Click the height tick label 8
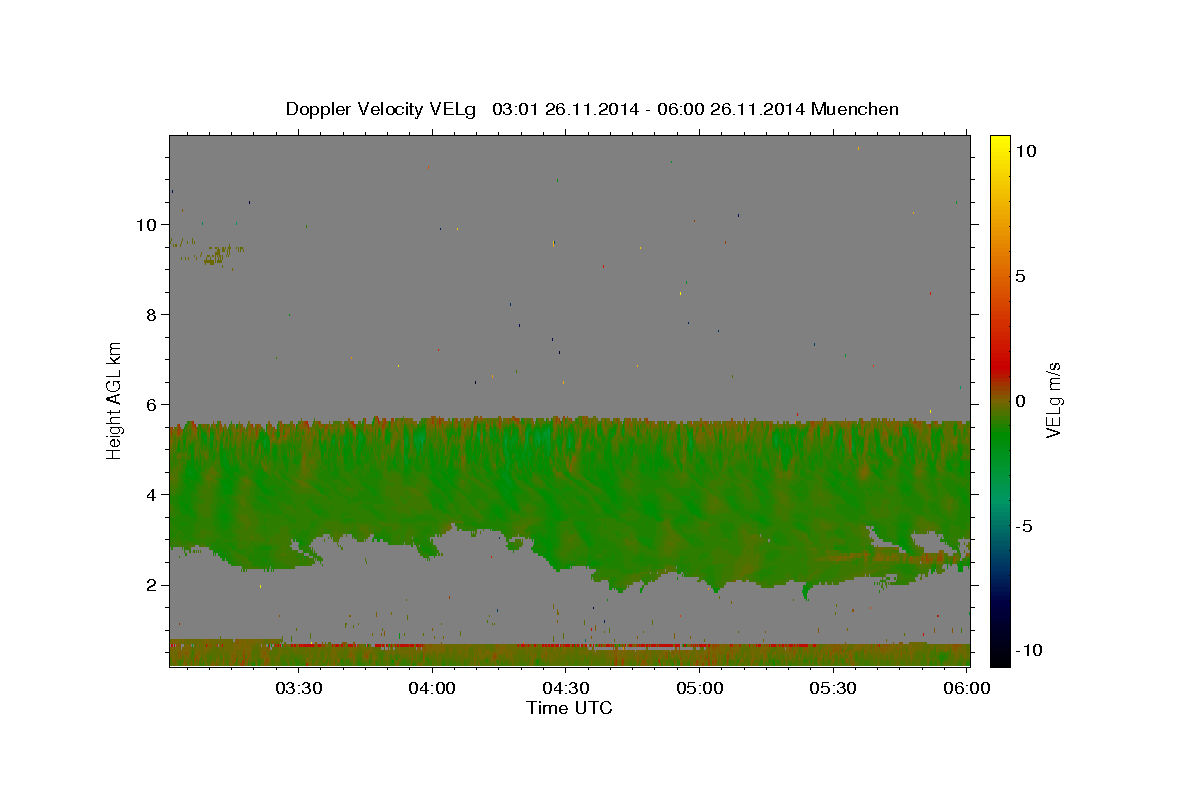This screenshot has width=1200, height=800. 152,315
